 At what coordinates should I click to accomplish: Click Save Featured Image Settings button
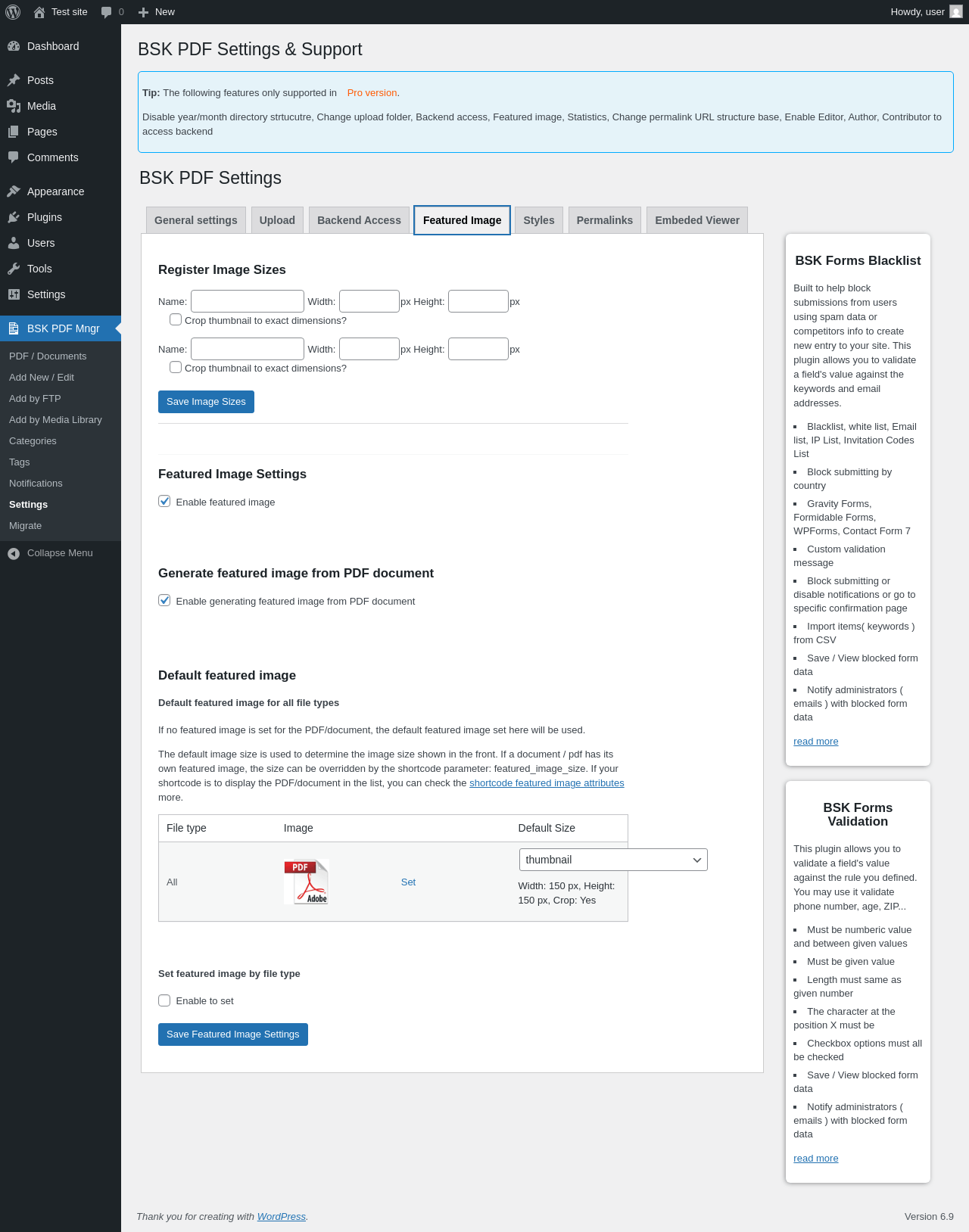(x=233, y=1034)
